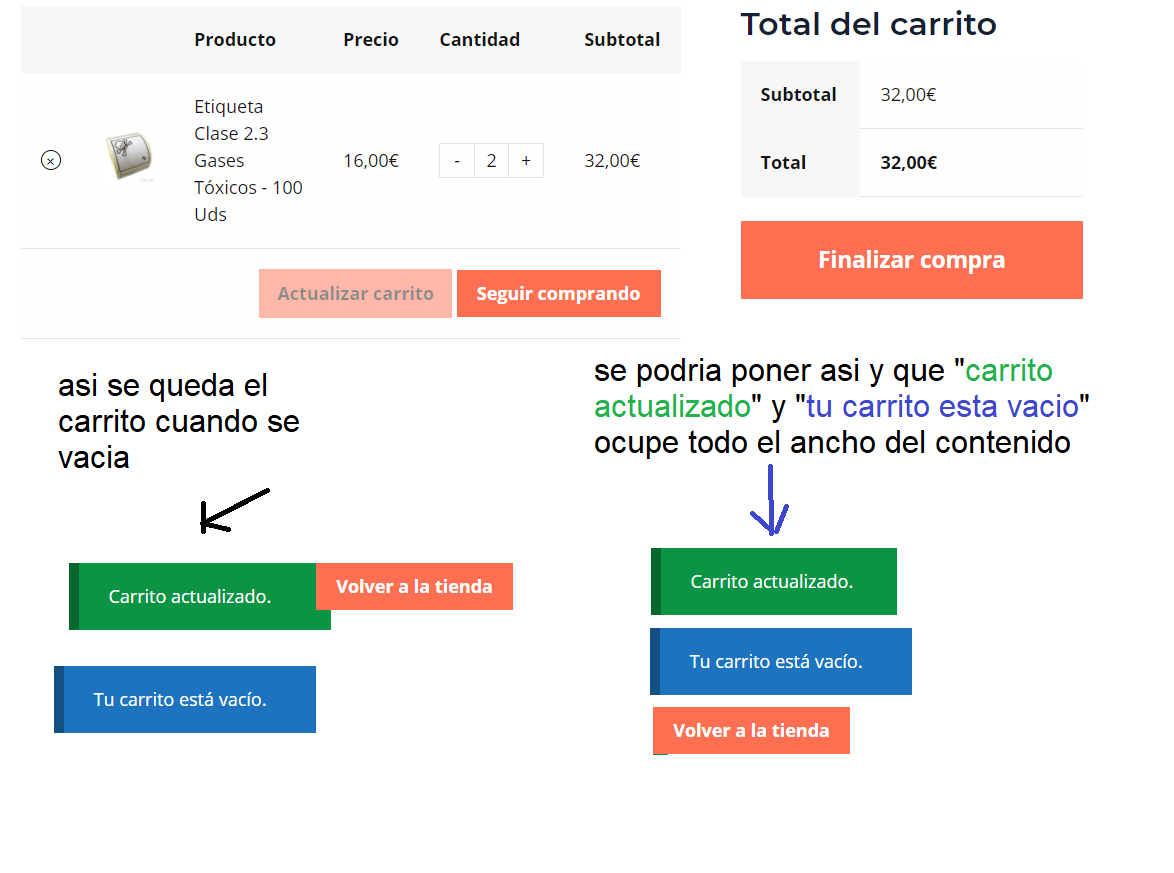Open the Etiqueta Clase 2.3 product thumbnail

pyautogui.click(x=130, y=156)
